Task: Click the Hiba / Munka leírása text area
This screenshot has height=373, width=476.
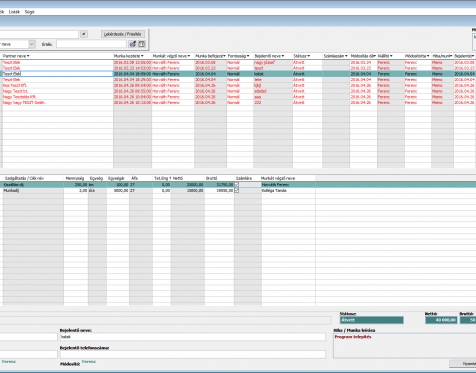Action: 404,346
